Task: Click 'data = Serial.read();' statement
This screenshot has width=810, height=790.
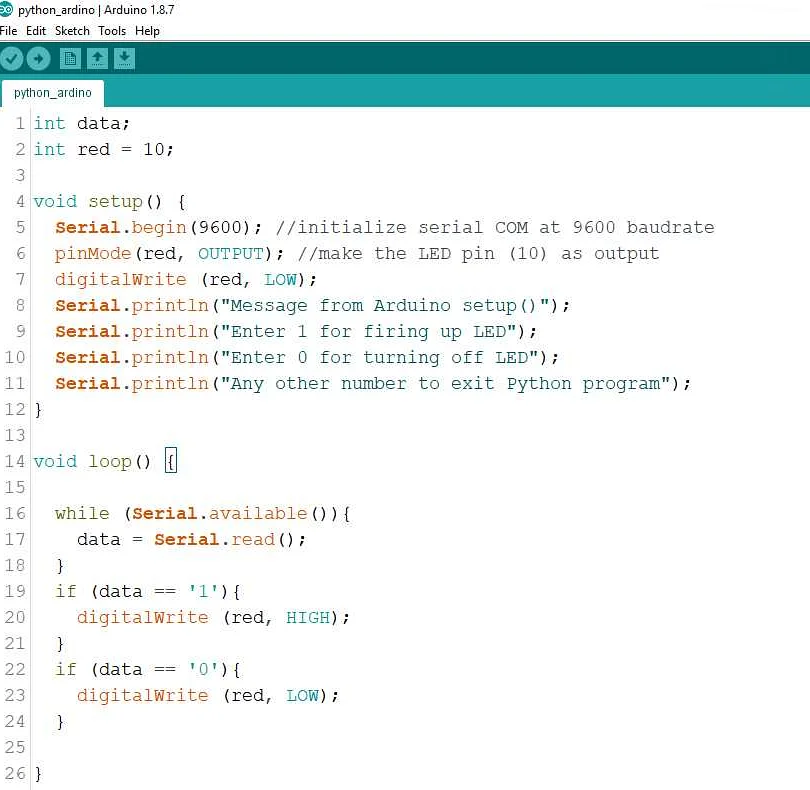Action: [191, 539]
